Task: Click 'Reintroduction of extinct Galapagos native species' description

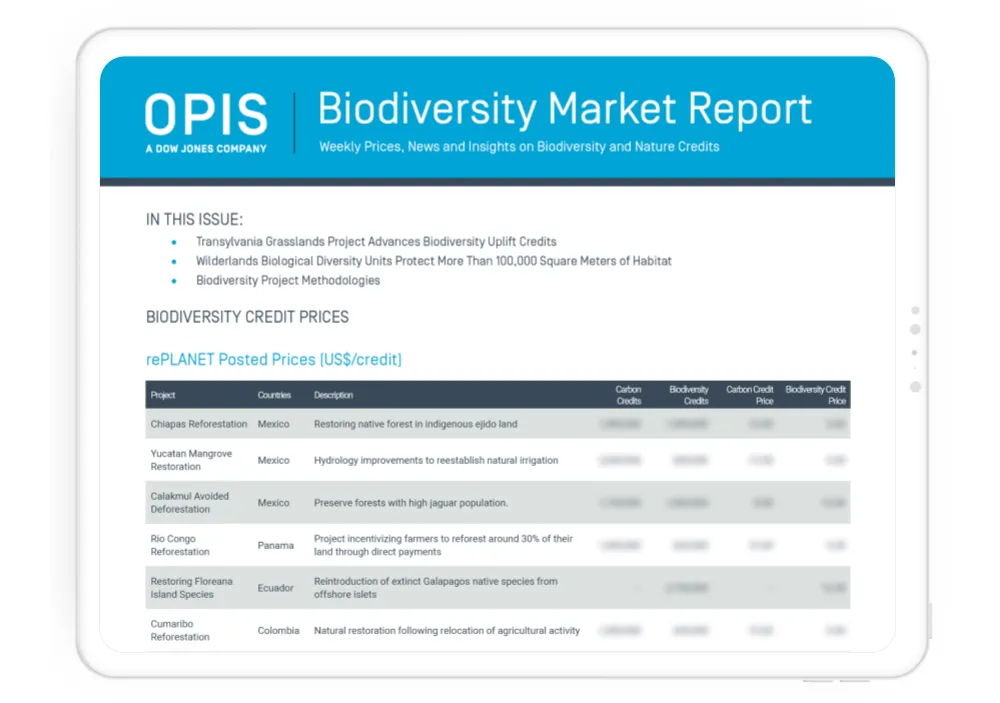Action: pos(436,588)
